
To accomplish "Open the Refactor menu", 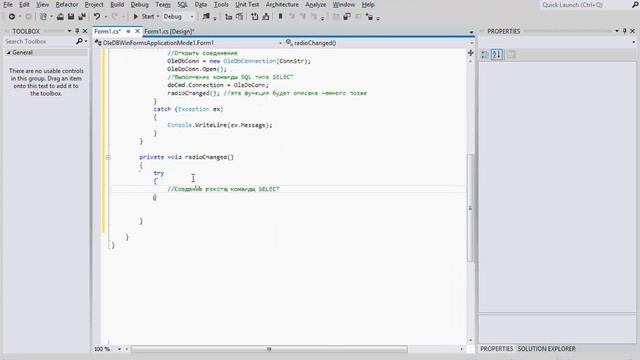I will (67, 4).
